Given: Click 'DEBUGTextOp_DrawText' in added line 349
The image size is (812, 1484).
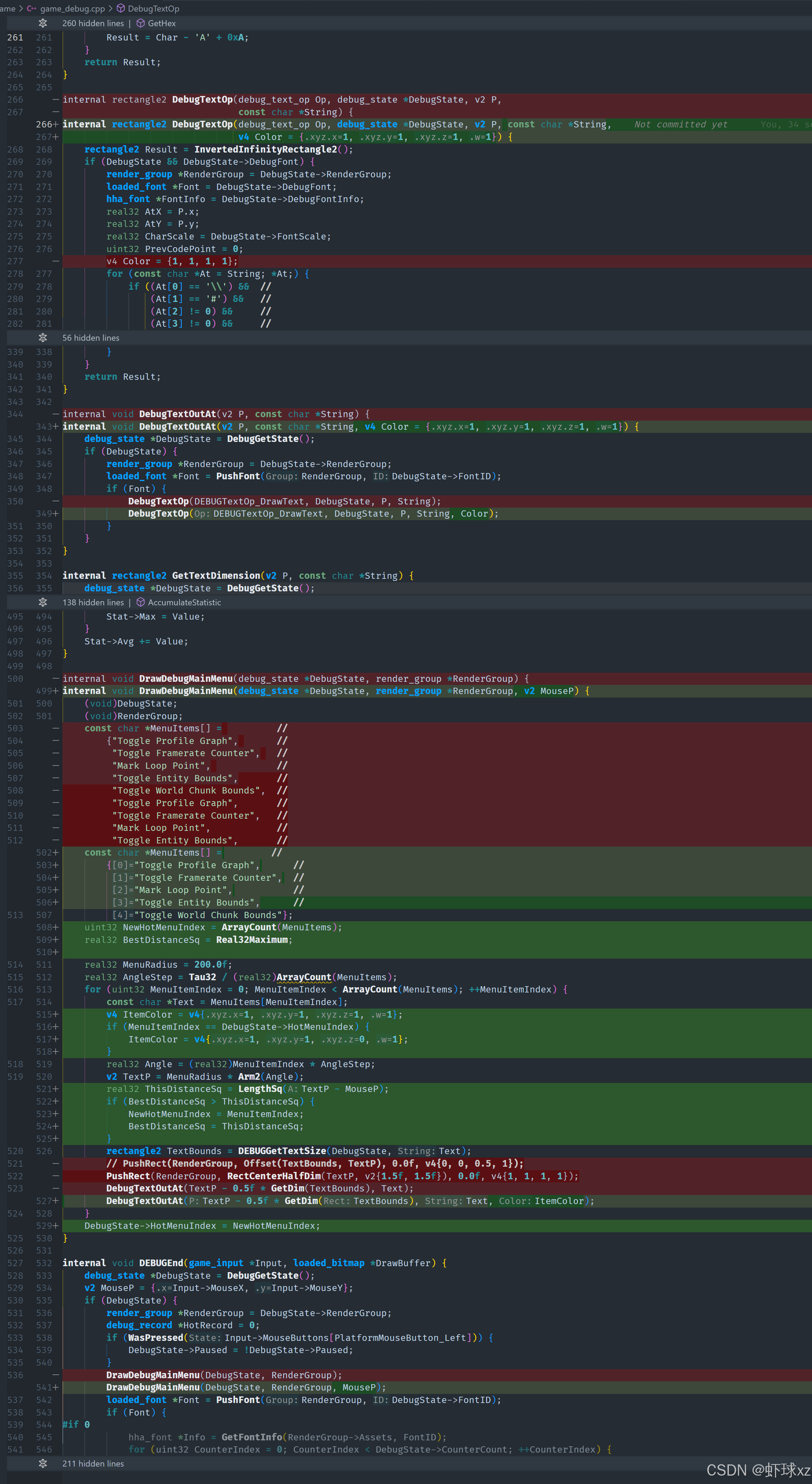Looking at the screenshot, I should 268,513.
